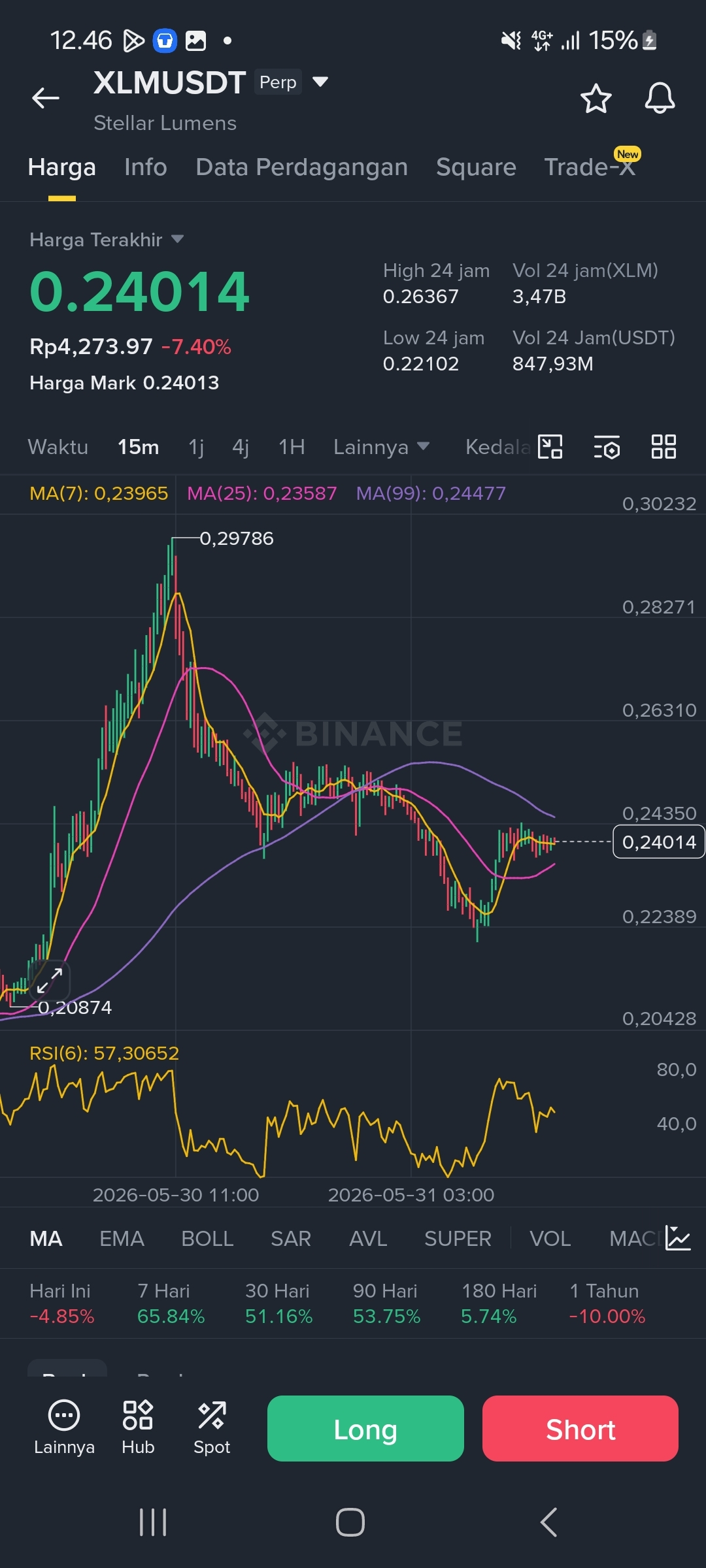
Task: Tap the Android back navigation button
Action: 548,1522
